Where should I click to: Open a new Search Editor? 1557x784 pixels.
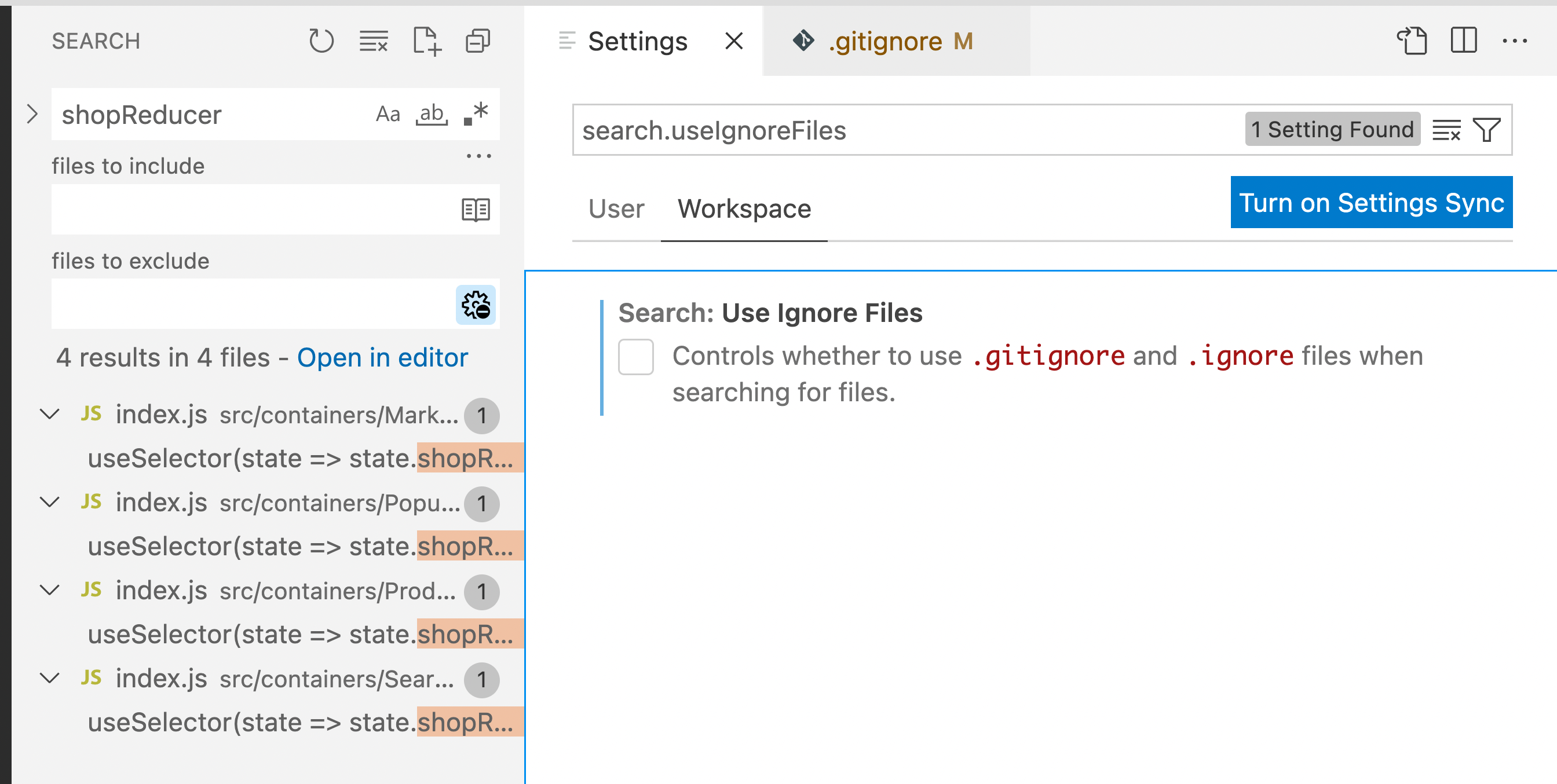[x=428, y=41]
